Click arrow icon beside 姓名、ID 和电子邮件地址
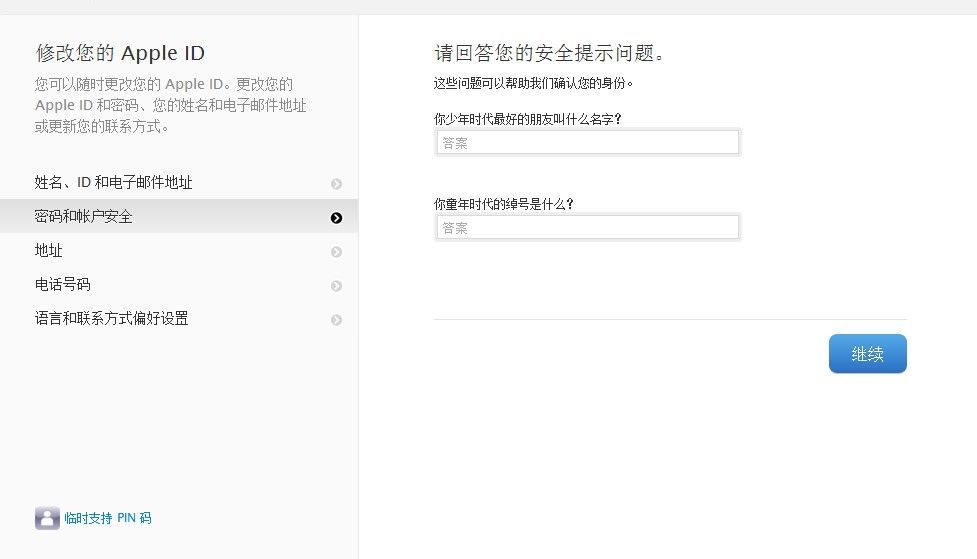 pyautogui.click(x=336, y=184)
